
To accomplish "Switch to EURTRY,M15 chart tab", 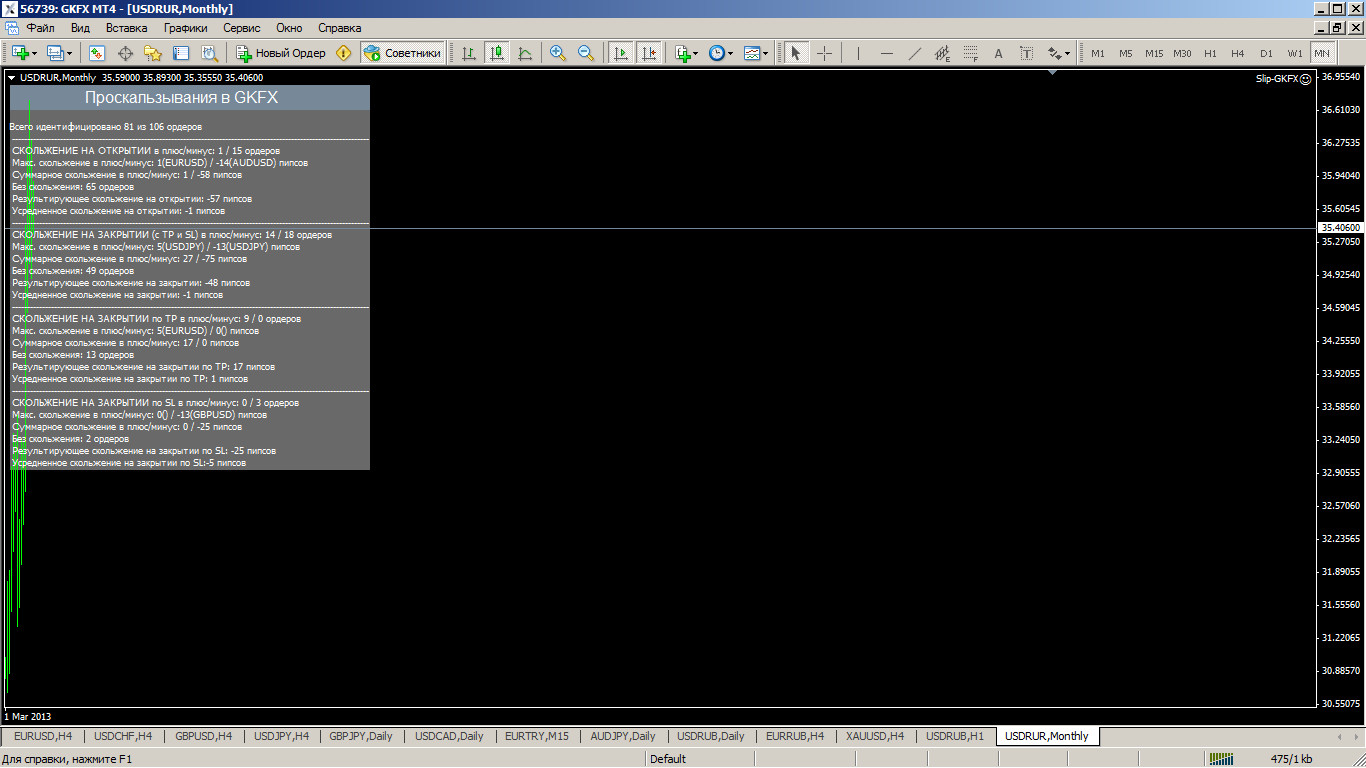I will click(x=536, y=736).
